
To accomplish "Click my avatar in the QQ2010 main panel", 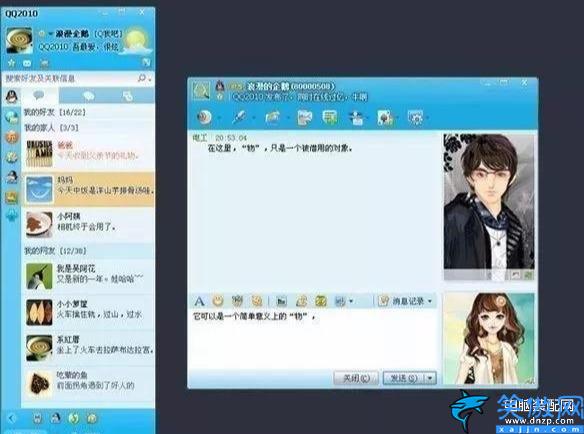I will 19,41.
